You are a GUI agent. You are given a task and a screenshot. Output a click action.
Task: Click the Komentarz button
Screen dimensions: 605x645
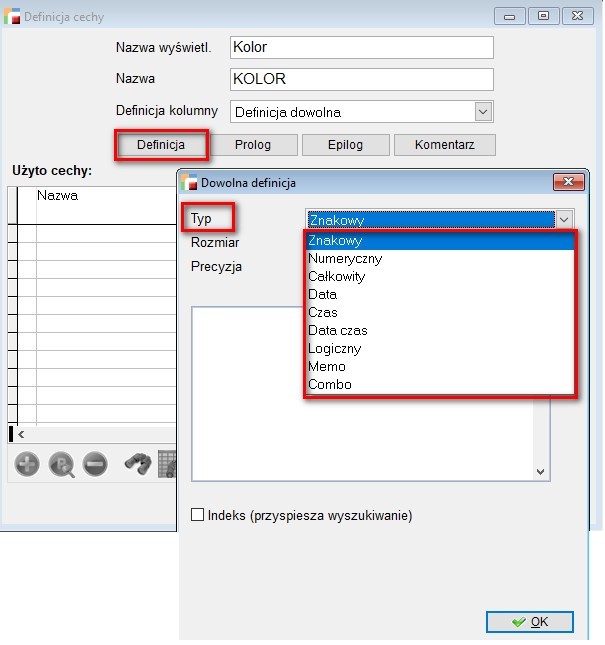point(445,145)
